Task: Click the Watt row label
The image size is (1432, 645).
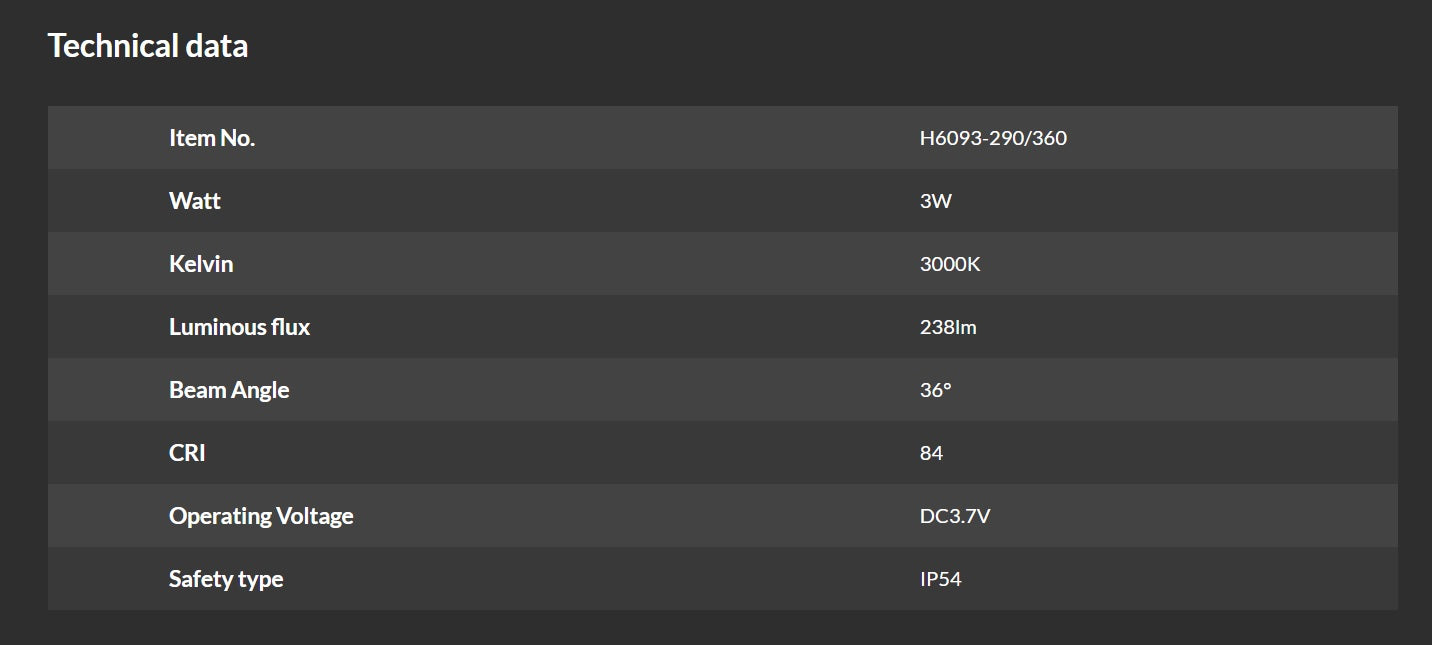Action: pos(195,201)
